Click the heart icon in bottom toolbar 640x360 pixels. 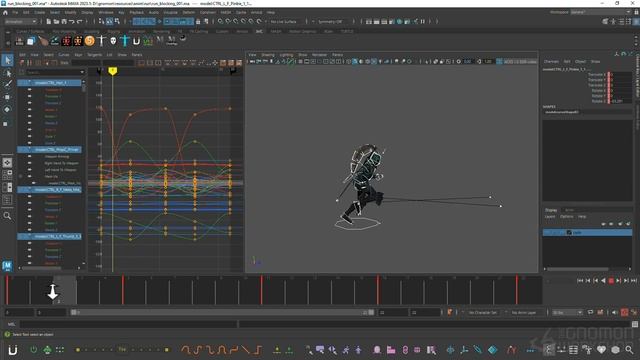(x=601, y=349)
